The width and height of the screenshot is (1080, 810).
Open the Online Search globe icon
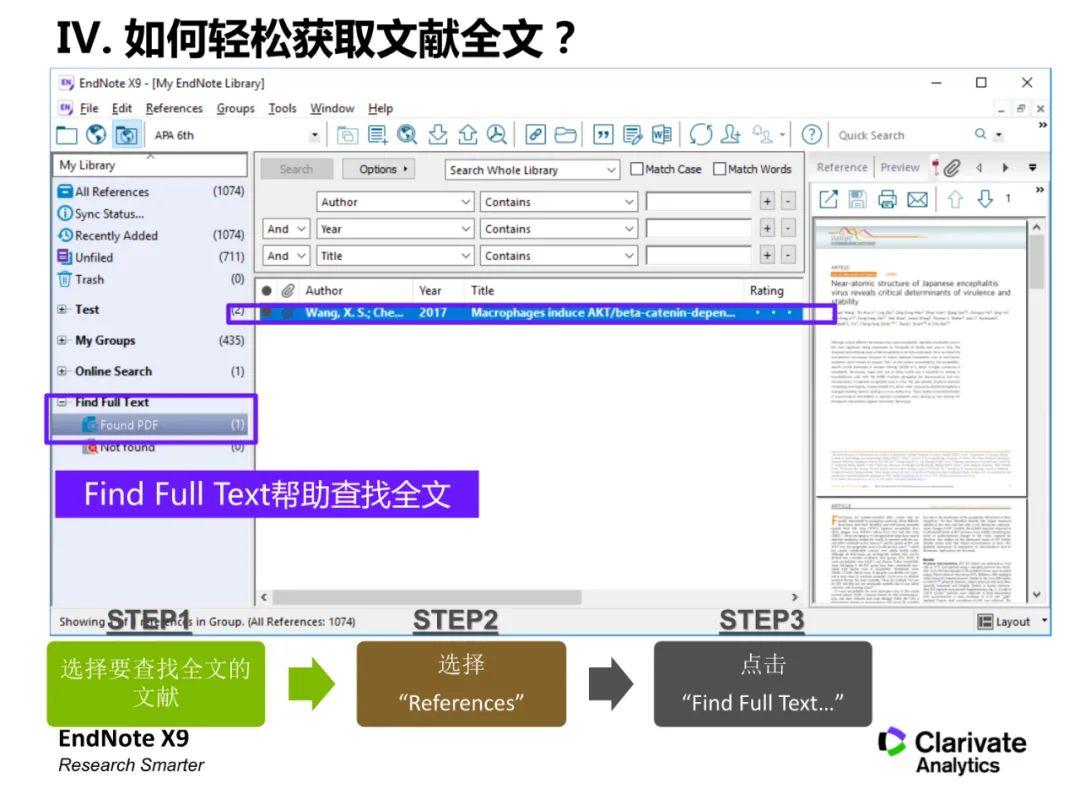click(96, 134)
